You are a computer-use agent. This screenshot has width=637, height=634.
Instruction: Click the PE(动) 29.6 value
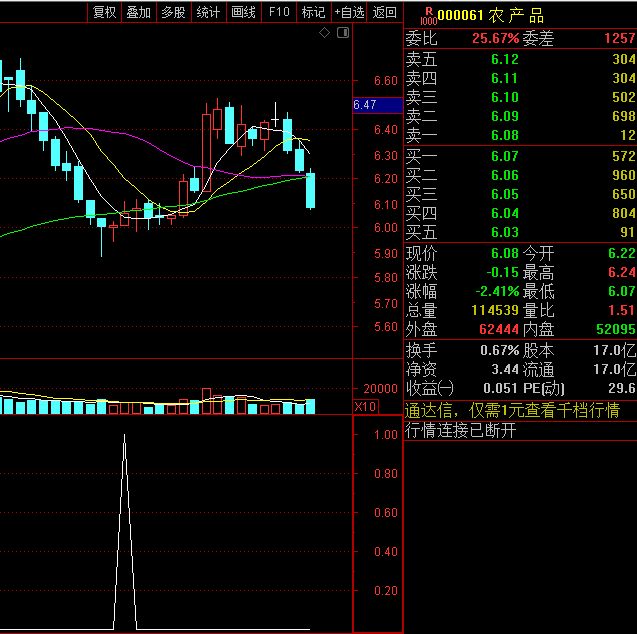pos(622,389)
